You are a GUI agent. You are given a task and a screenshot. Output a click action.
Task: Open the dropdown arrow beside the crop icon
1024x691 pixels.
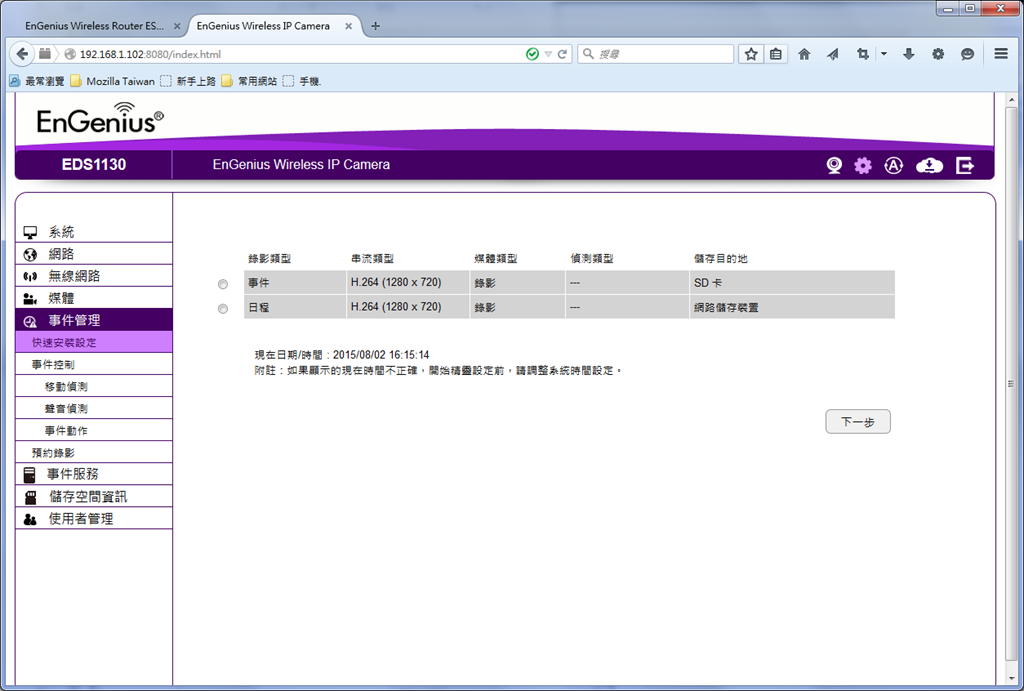click(x=884, y=54)
